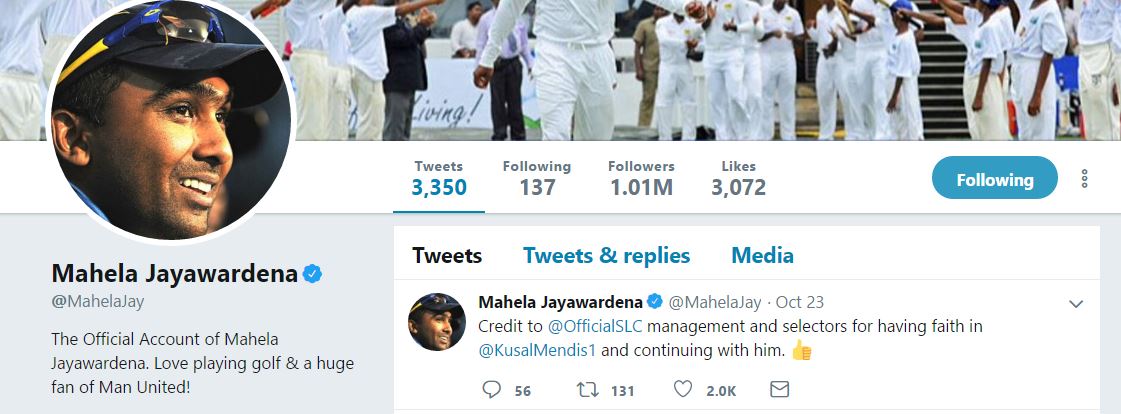The width and height of the screenshot is (1121, 414).
Task: Switch to Tweets & replies tab
Action: click(x=606, y=255)
